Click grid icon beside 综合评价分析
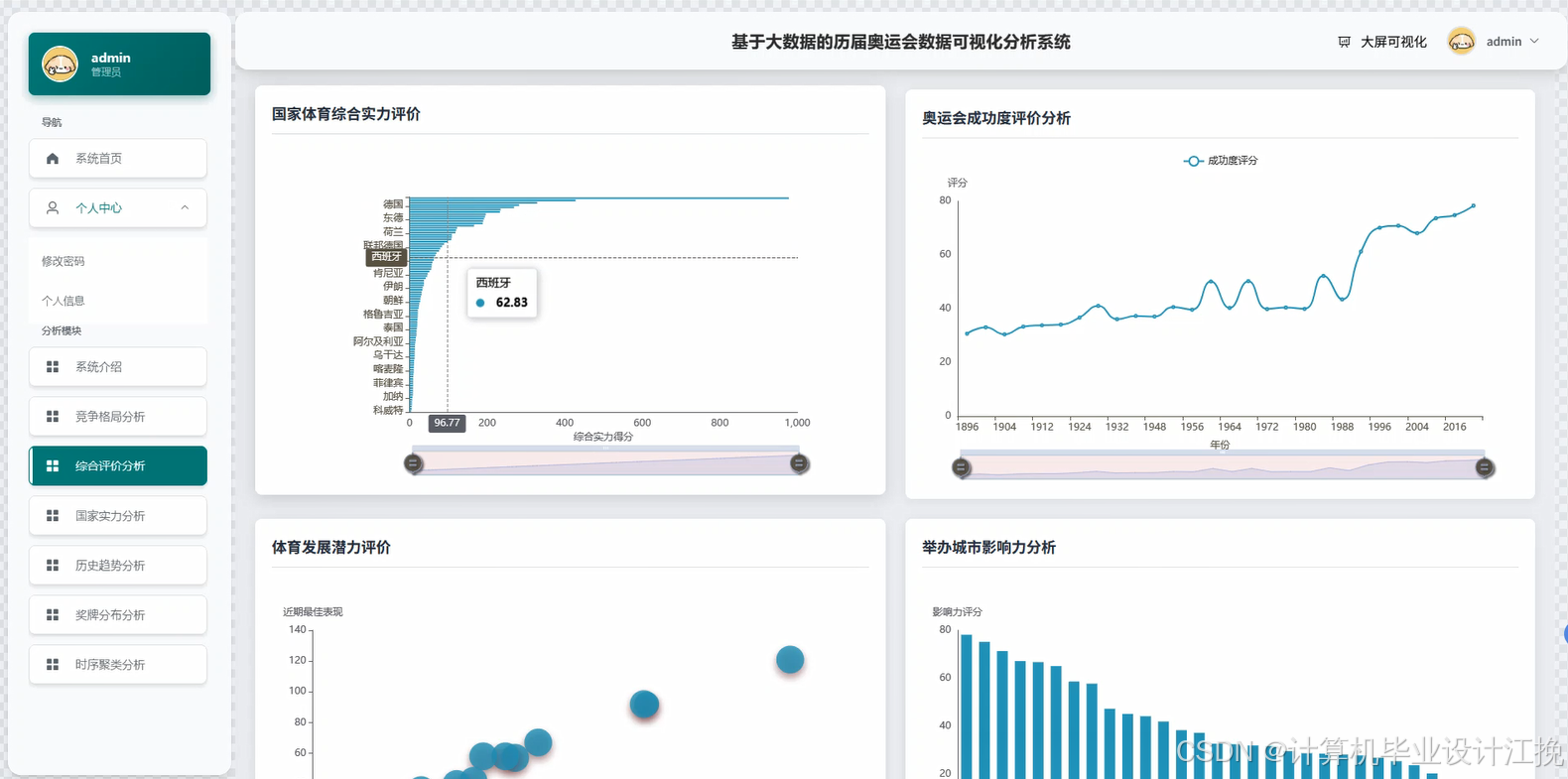 (53, 466)
